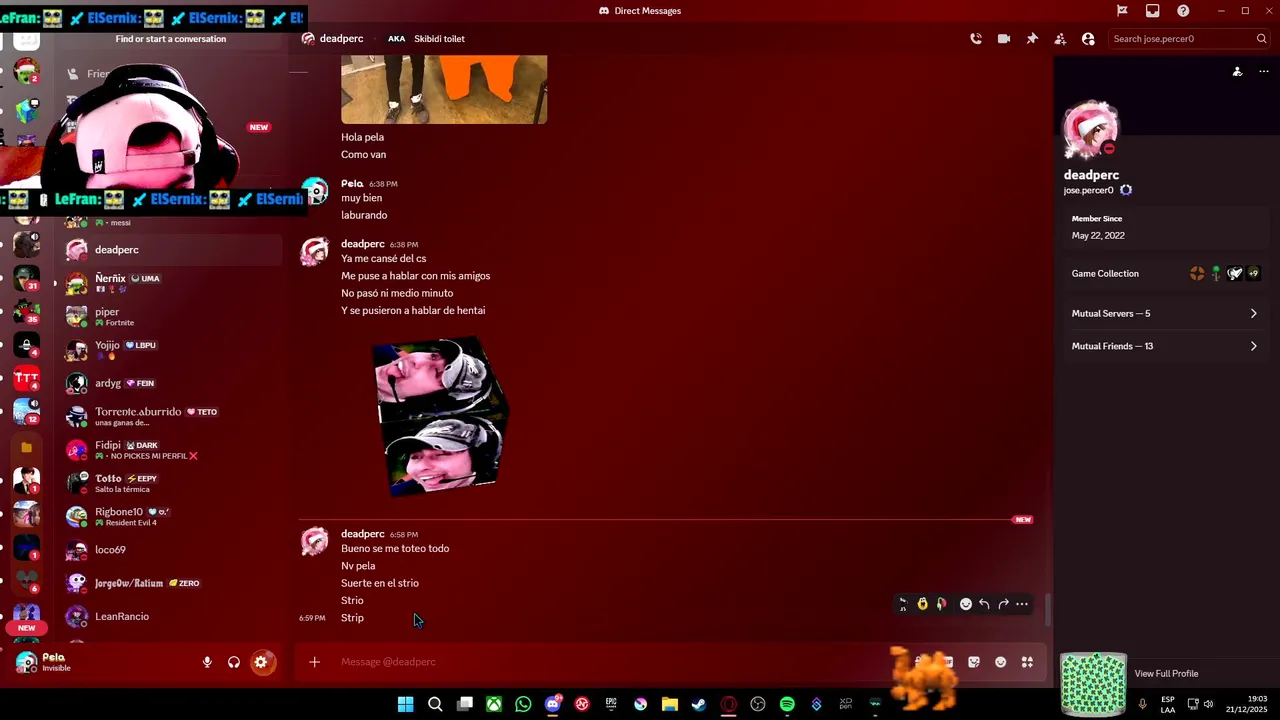Expand Mutual Friends — 13
The image size is (1280, 720).
click(x=1165, y=346)
